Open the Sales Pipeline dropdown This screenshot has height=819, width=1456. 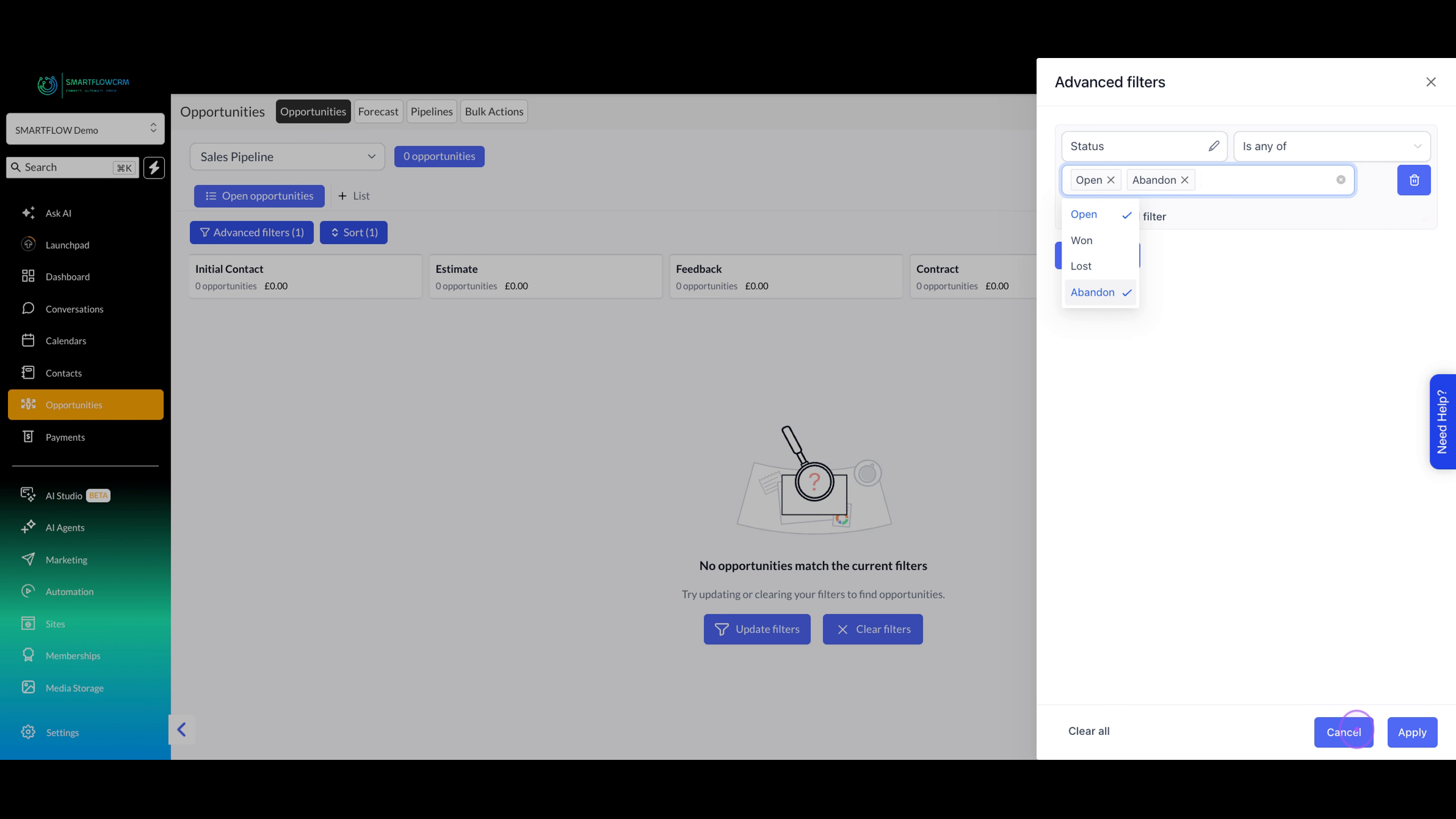287,156
